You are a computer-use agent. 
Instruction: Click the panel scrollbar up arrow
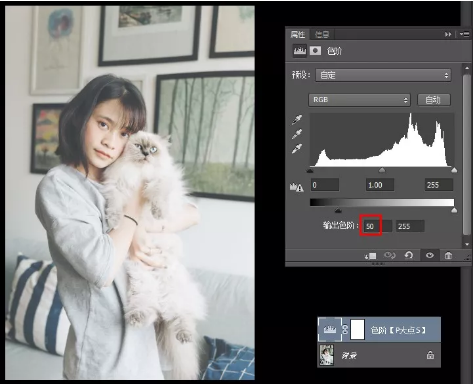467,68
